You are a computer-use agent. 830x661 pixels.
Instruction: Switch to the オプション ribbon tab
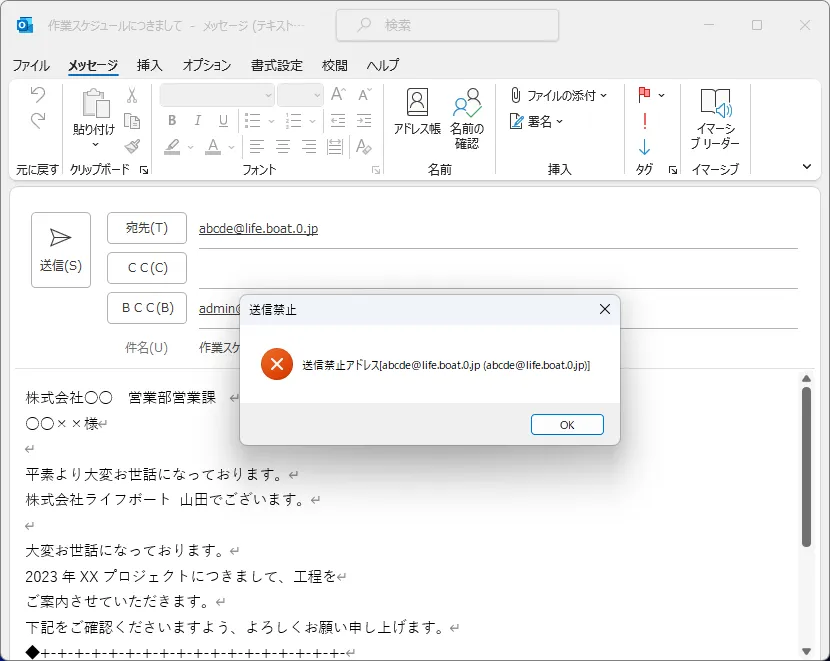207,65
